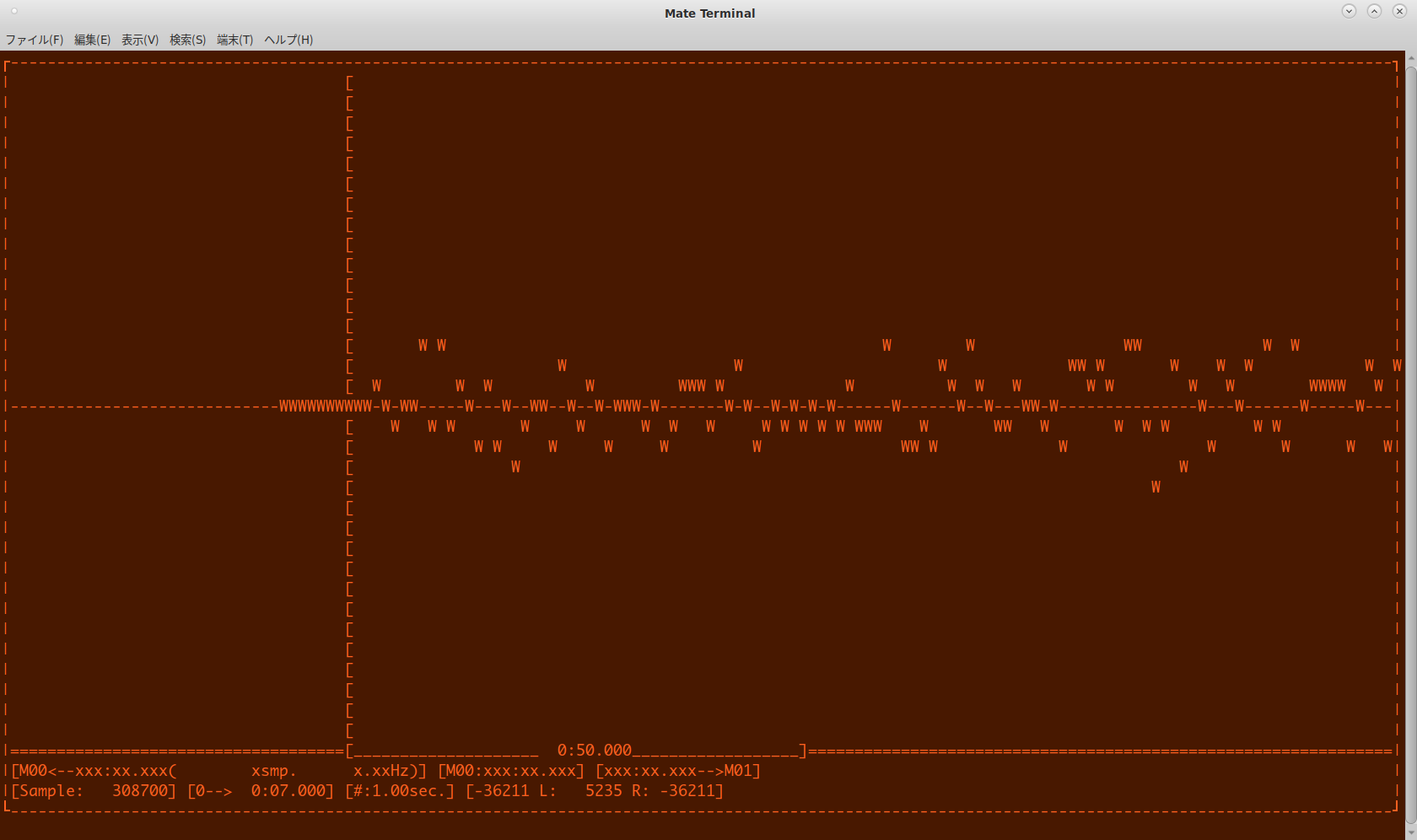Screen dimensions: 1417x840
Task: Click the 0:50.000 timeline position label
Action: click(594, 751)
